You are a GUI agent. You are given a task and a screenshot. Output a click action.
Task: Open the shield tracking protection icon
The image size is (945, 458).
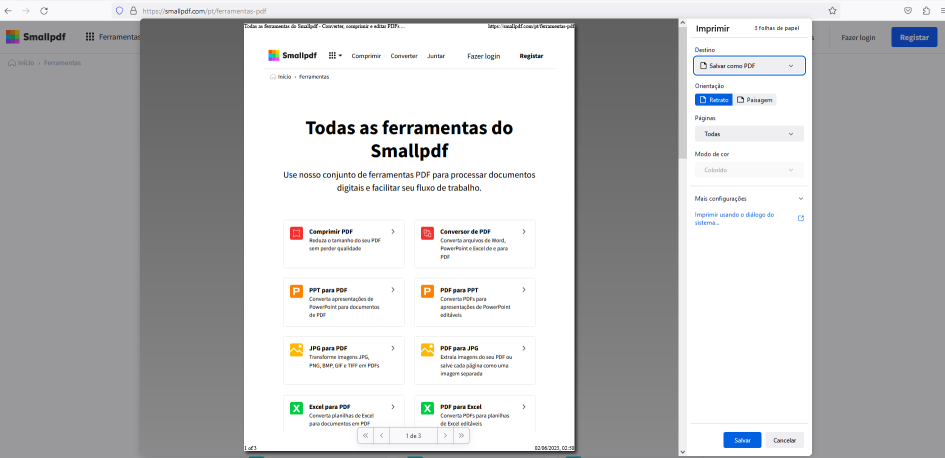pos(119,10)
